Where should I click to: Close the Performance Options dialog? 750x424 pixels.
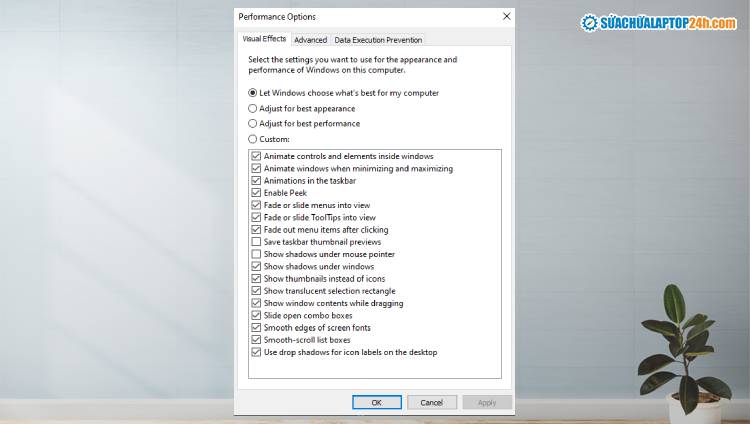[507, 16]
